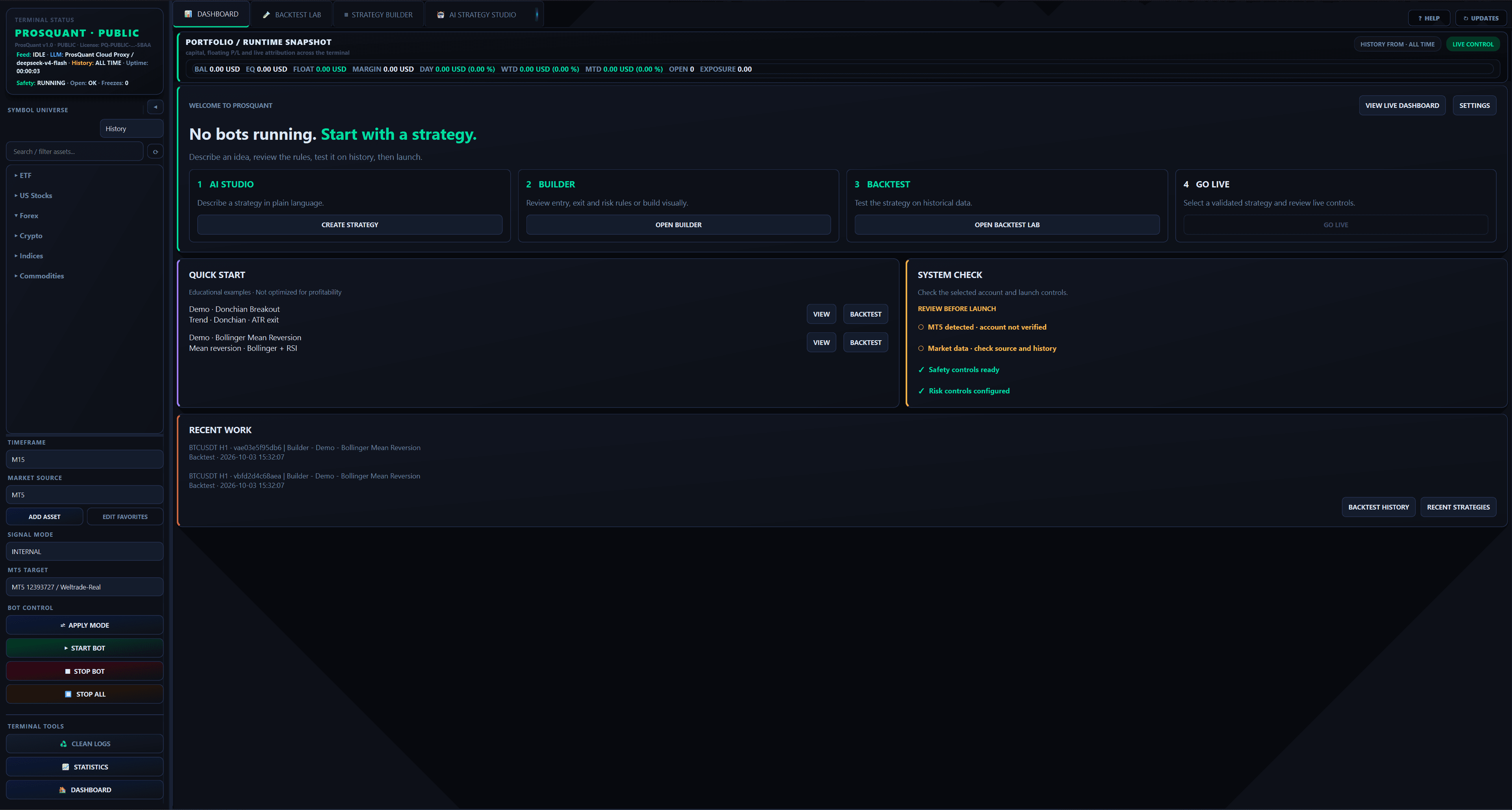This screenshot has width=1512, height=810.
Task: Refresh the asset list with reload icon
Action: coord(156,152)
